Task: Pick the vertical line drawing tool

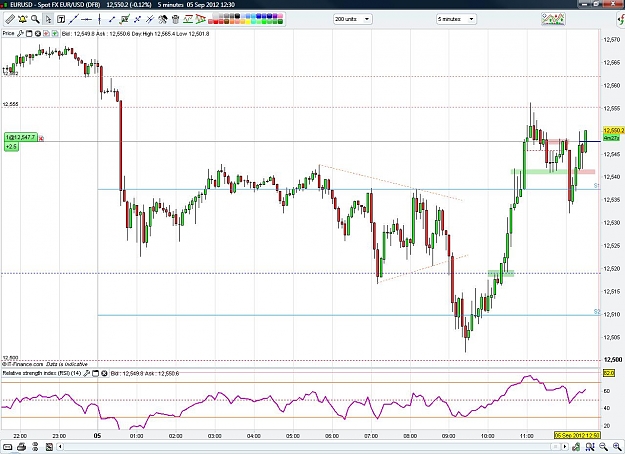Action: (x=99, y=19)
